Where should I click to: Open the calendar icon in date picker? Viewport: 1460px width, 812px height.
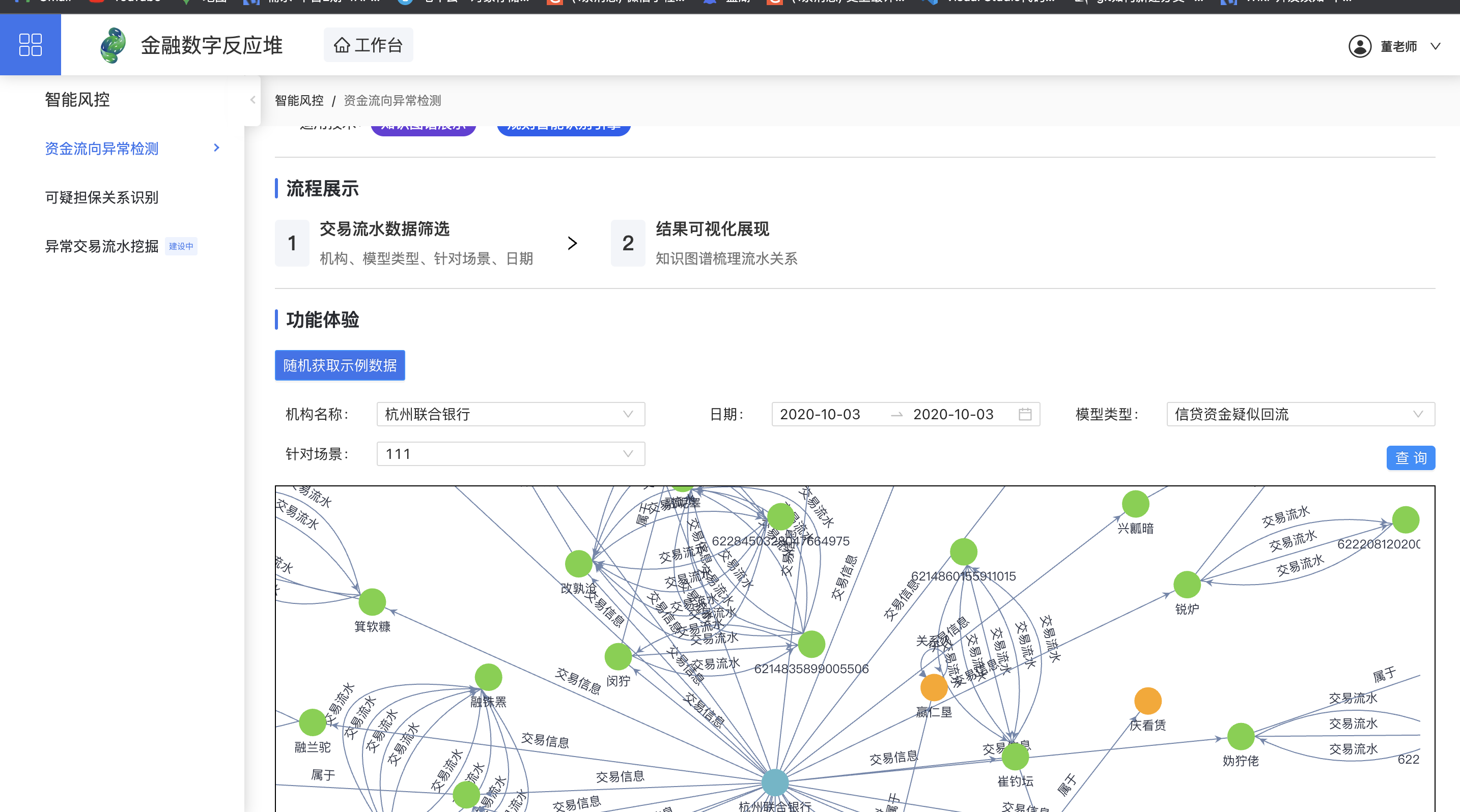click(1025, 414)
